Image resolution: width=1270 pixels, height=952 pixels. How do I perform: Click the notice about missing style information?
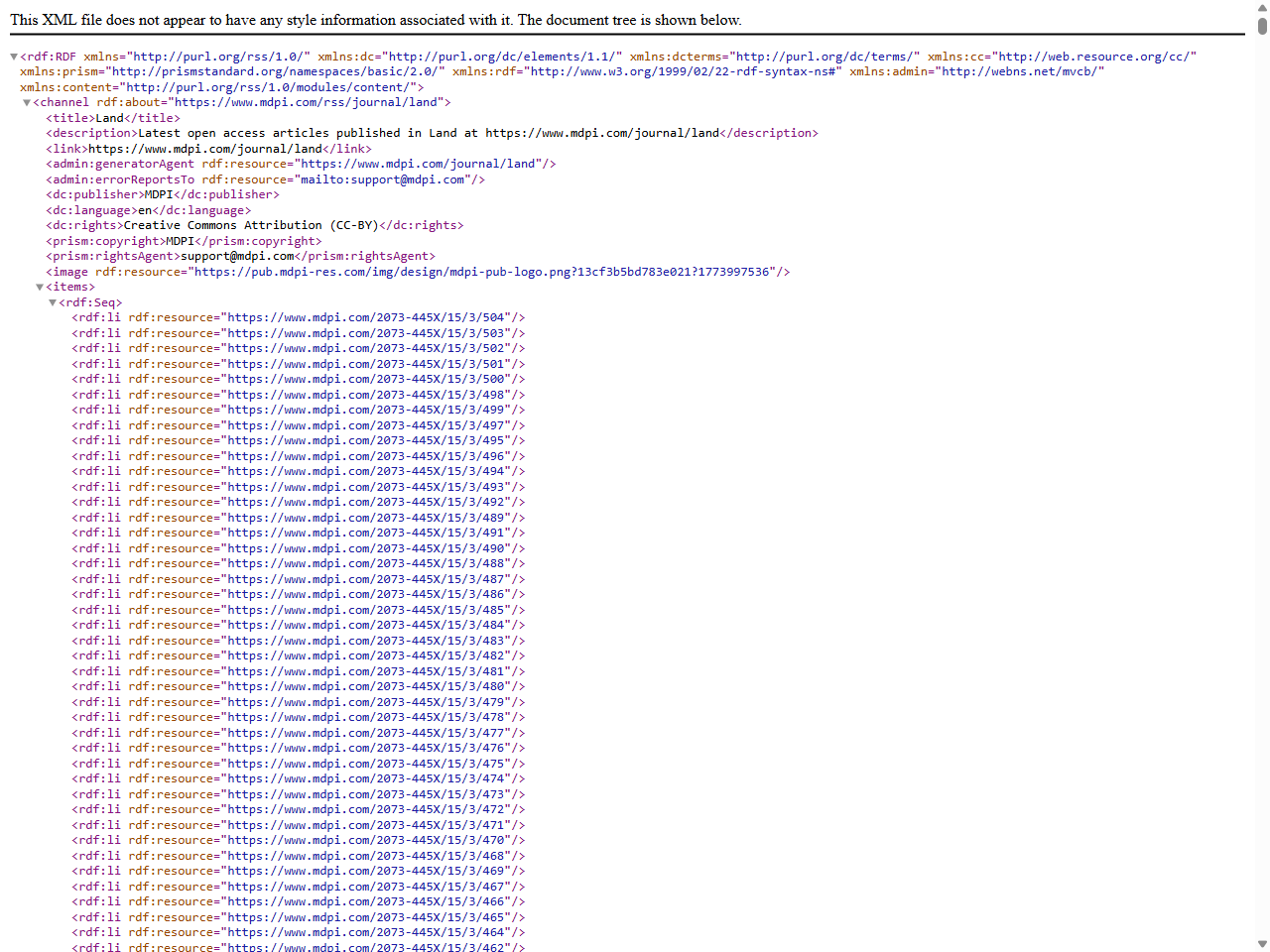pos(375,20)
